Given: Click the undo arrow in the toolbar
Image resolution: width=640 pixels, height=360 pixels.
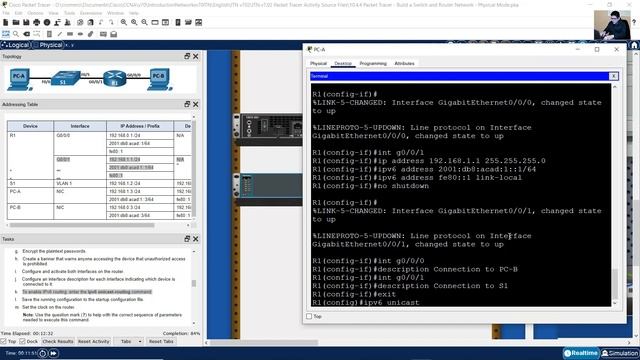Looking at the screenshot, I should 100,22.
